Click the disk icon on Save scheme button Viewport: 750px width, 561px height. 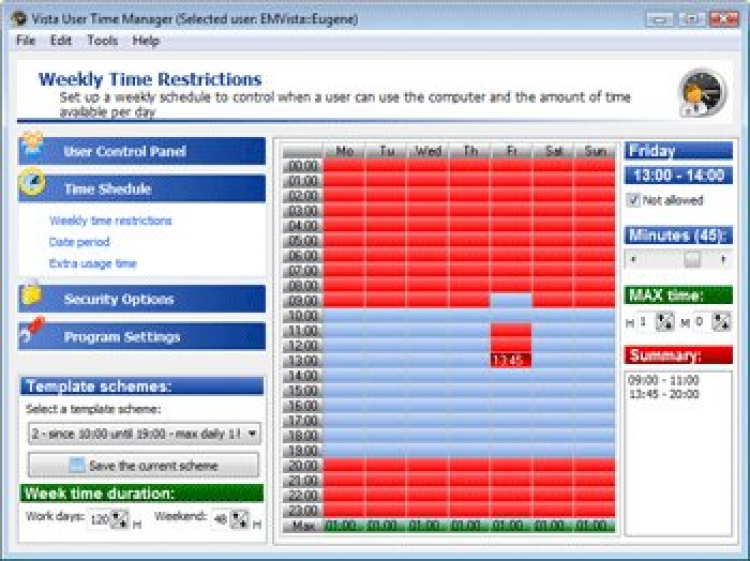pyautogui.click(x=77, y=465)
